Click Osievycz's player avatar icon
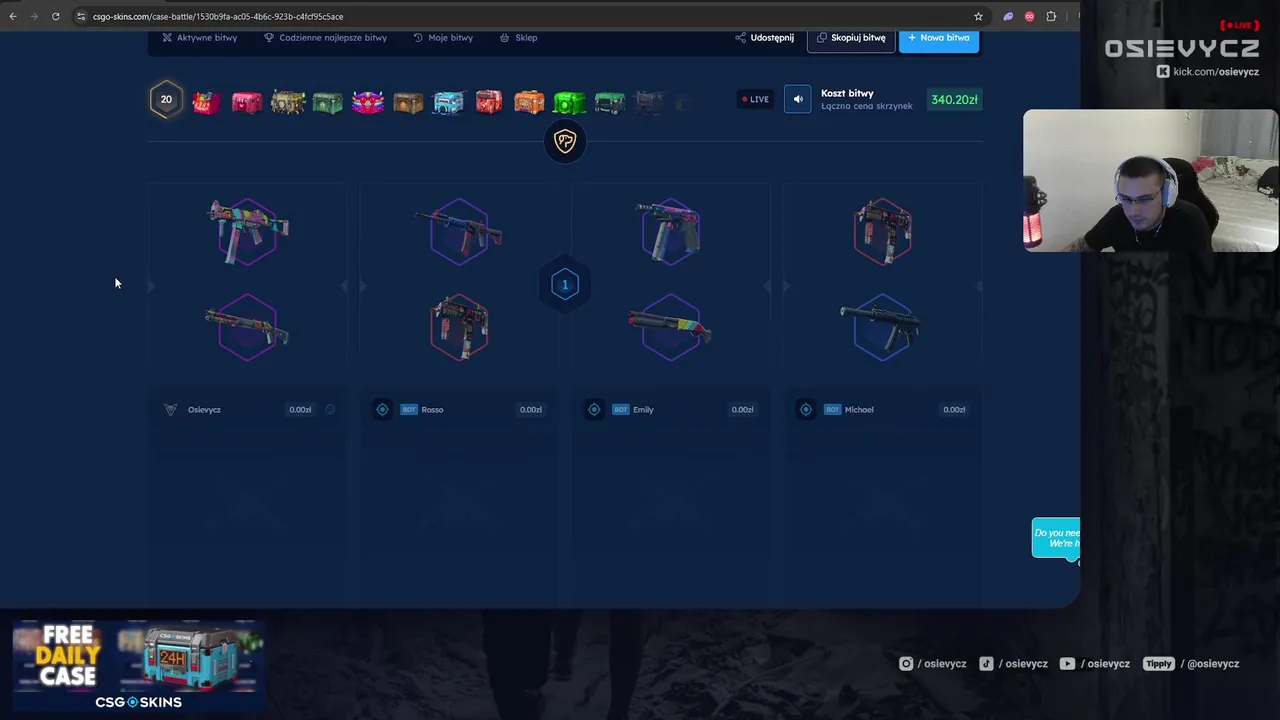Image resolution: width=1280 pixels, height=720 pixels. tap(170, 409)
